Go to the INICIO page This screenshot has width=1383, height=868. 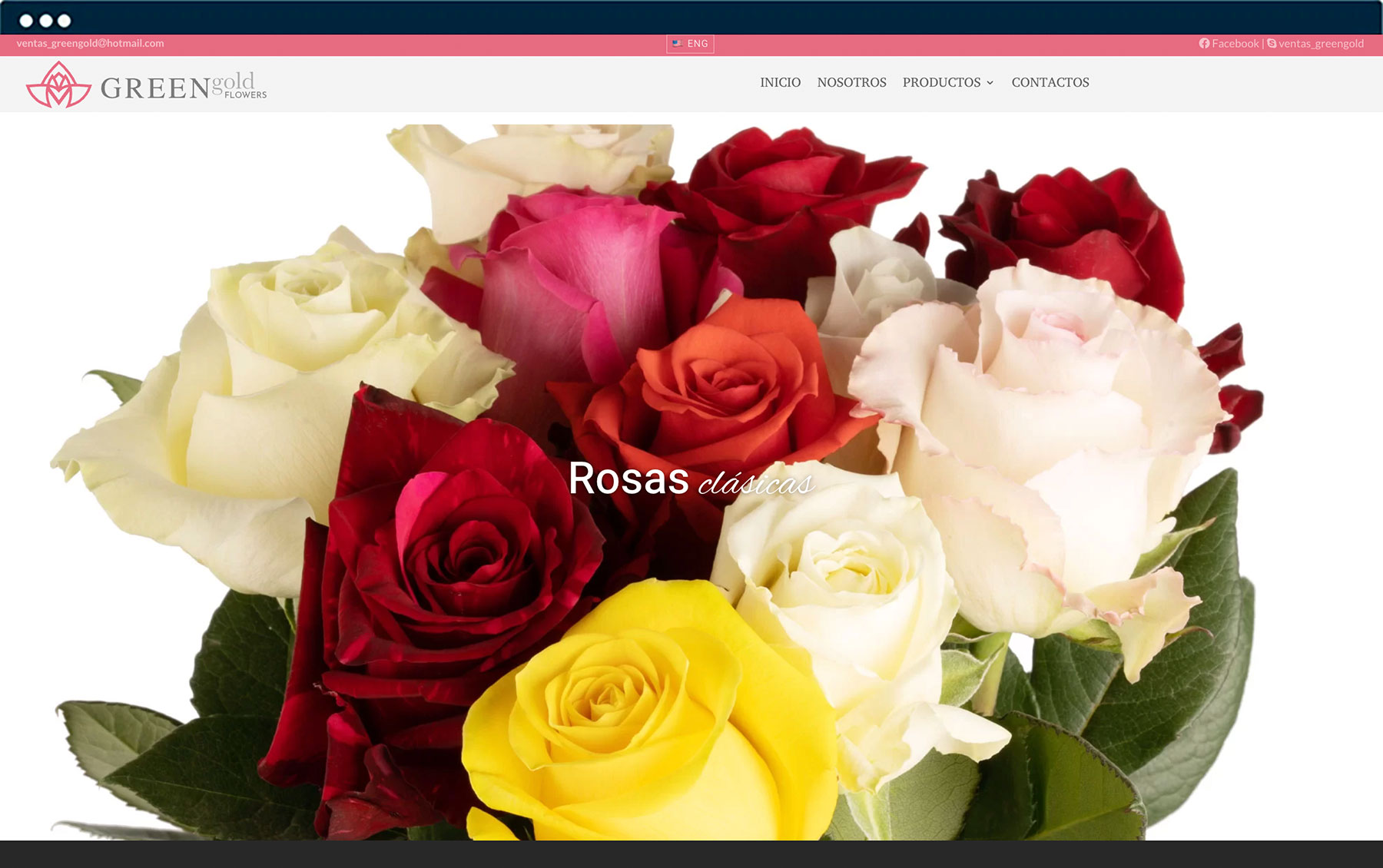[780, 82]
